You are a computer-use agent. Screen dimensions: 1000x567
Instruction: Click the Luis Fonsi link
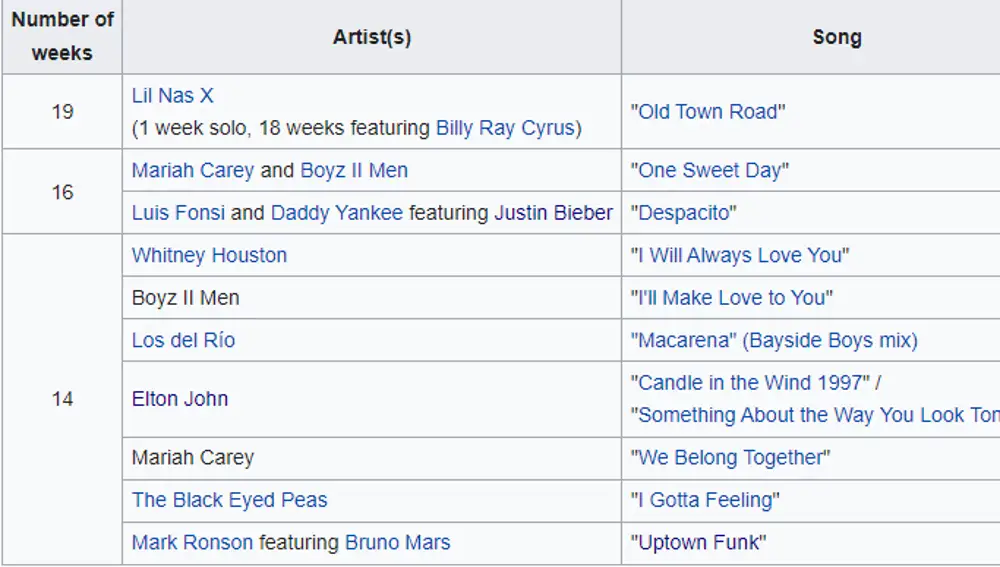click(178, 212)
